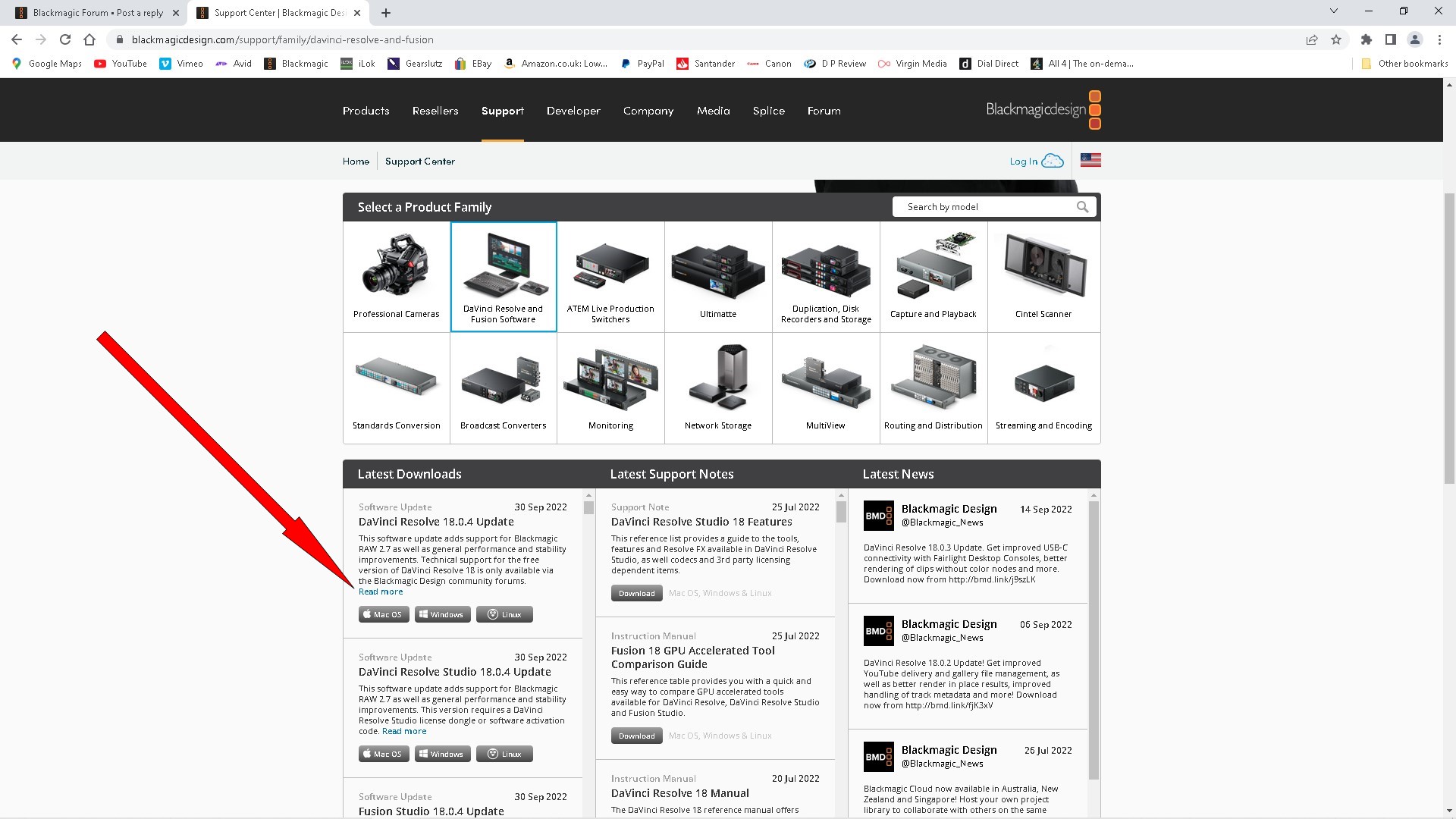Go to Home breadcrumb link

356,162
